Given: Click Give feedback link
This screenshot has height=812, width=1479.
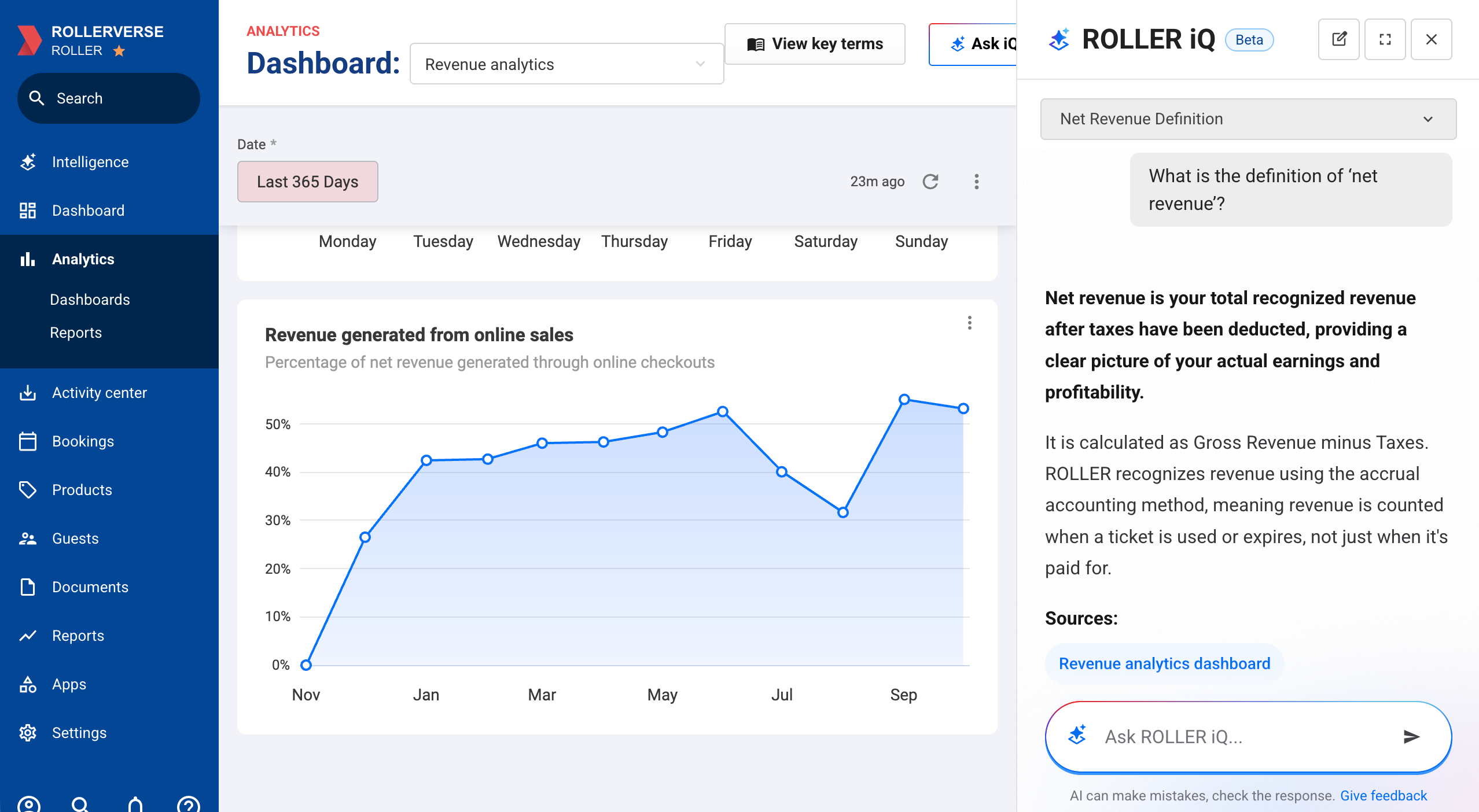Looking at the screenshot, I should point(1384,796).
